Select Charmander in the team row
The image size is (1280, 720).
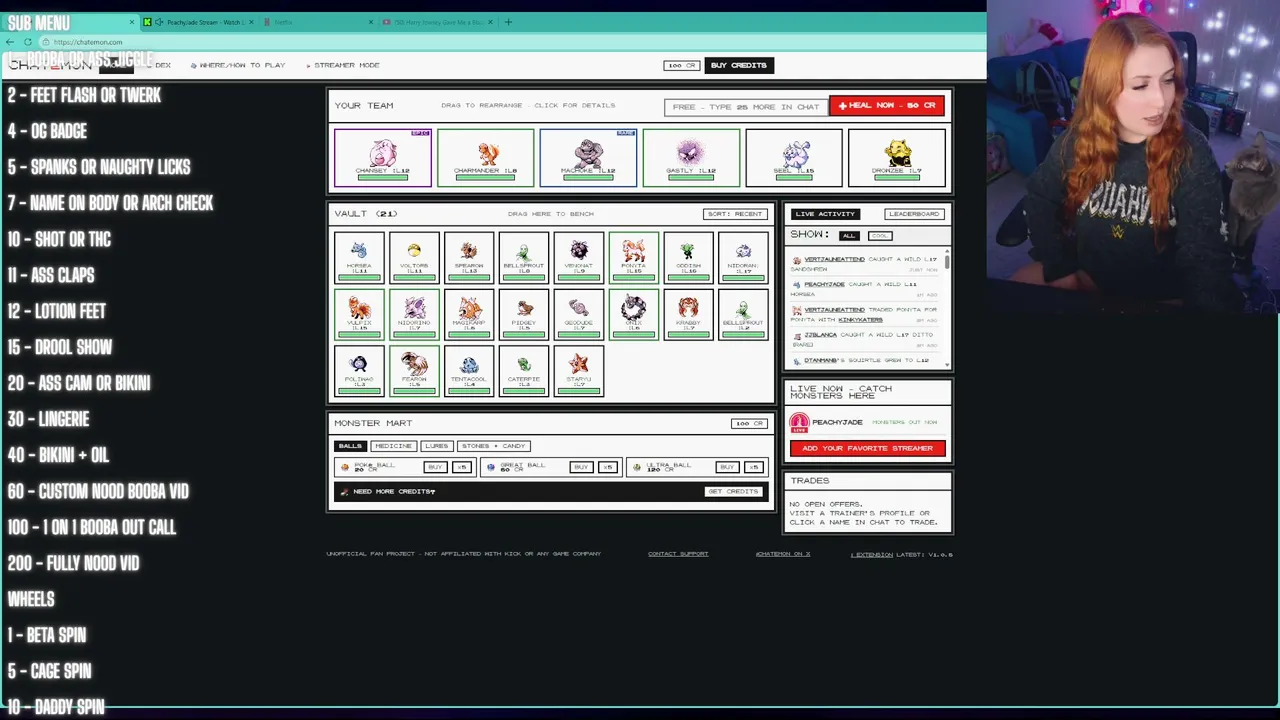[486, 158]
